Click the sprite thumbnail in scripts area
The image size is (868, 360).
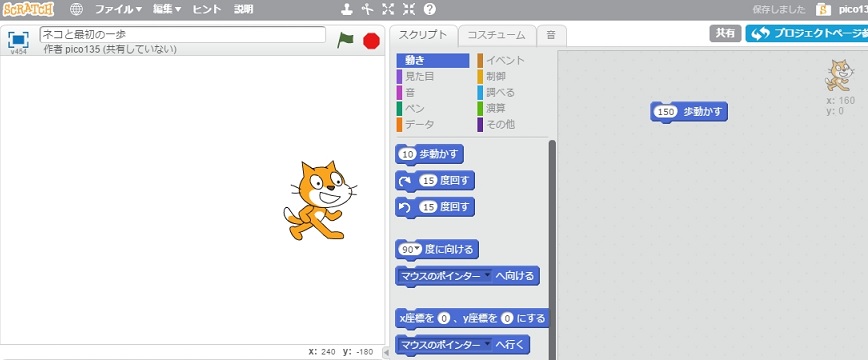(839, 76)
